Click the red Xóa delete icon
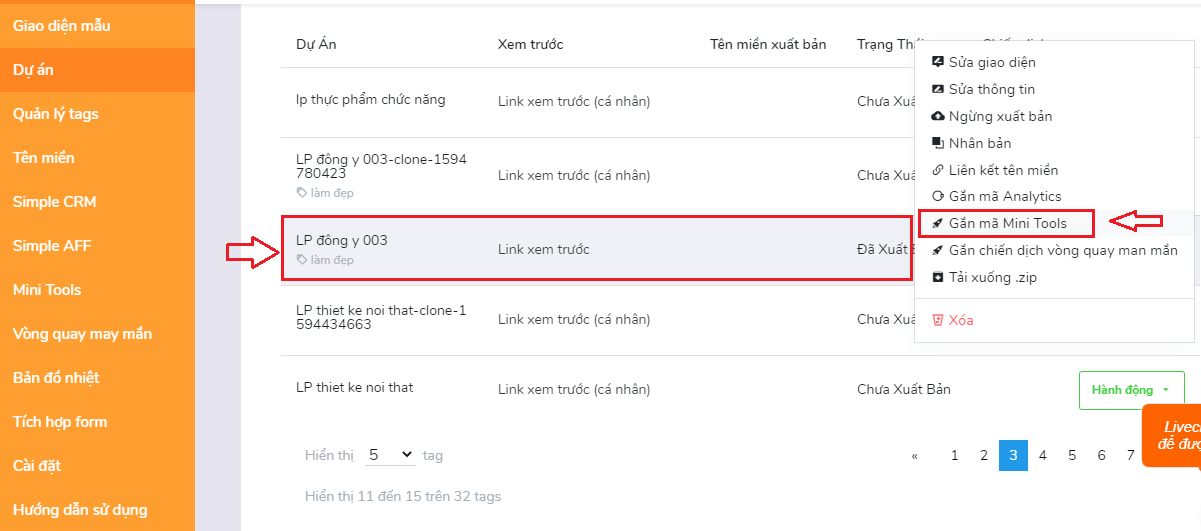This screenshot has width=1201, height=531. coord(937,320)
